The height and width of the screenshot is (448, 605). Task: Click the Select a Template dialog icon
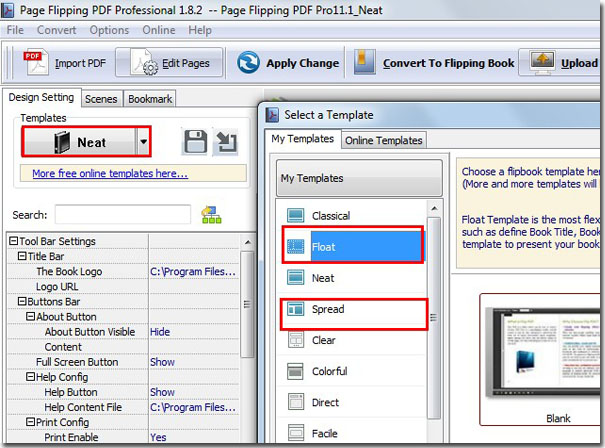pos(272,115)
